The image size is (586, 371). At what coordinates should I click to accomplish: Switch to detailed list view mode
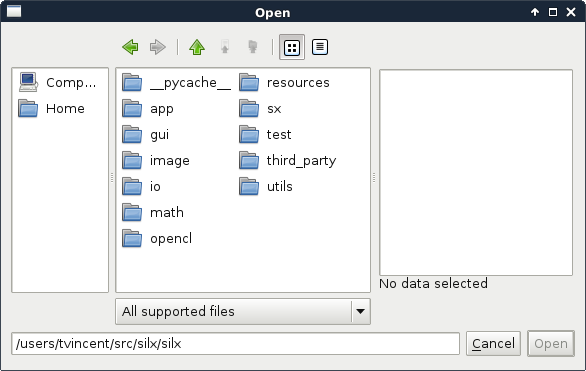click(320, 47)
